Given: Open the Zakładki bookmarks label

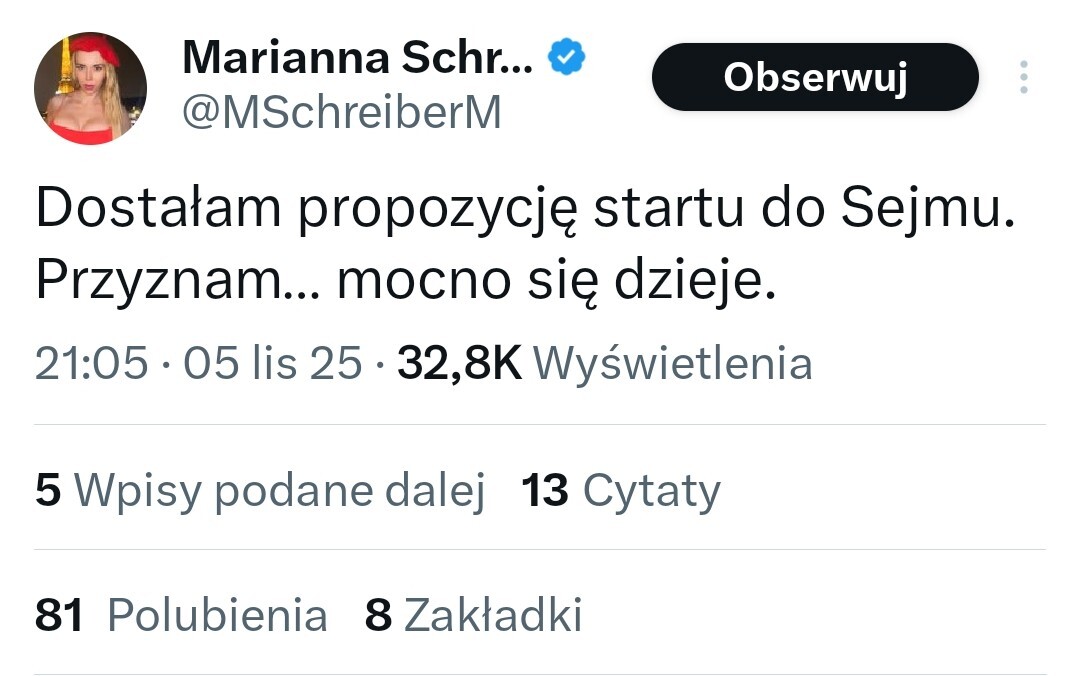Looking at the screenshot, I should pos(493,616).
